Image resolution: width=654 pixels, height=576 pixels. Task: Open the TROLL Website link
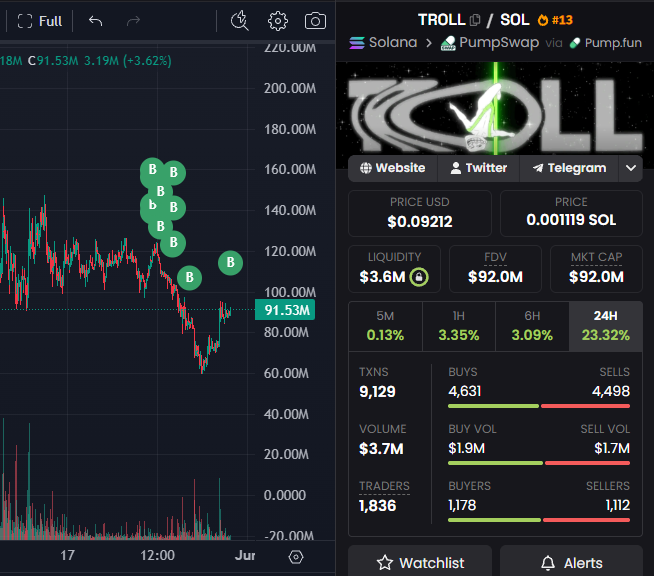click(392, 168)
